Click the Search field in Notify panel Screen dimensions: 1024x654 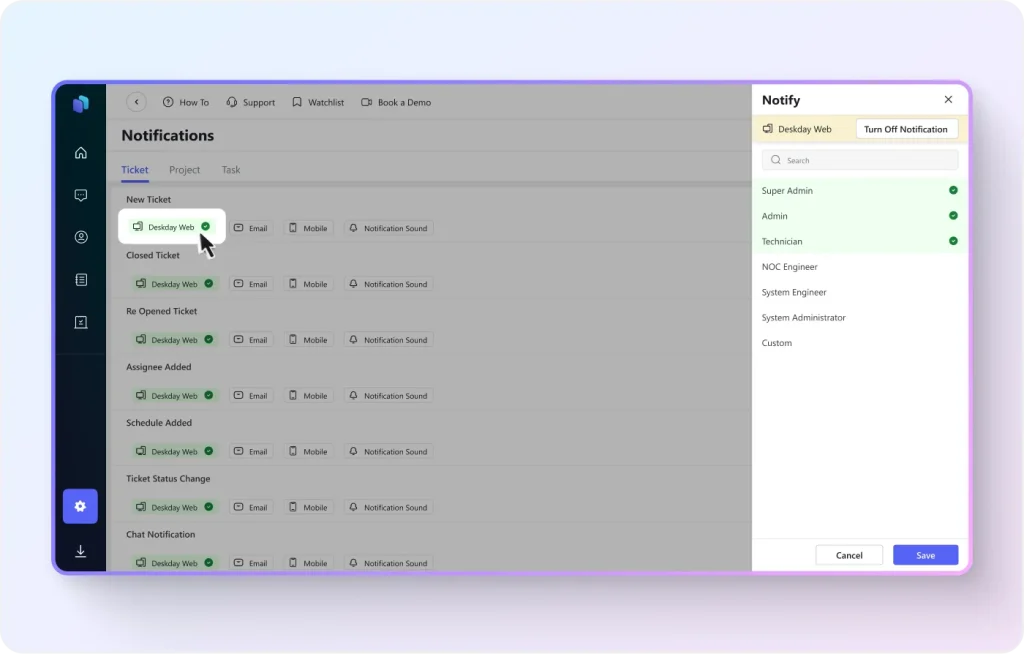860,160
